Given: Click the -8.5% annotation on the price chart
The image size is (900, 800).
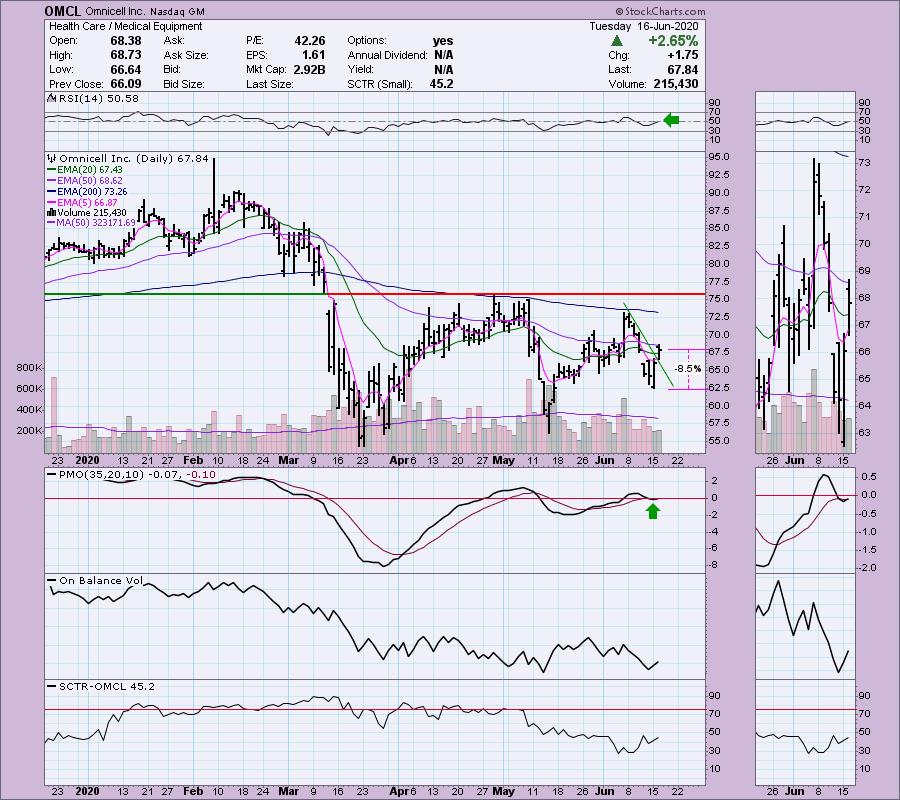Looking at the screenshot, I should click(688, 368).
